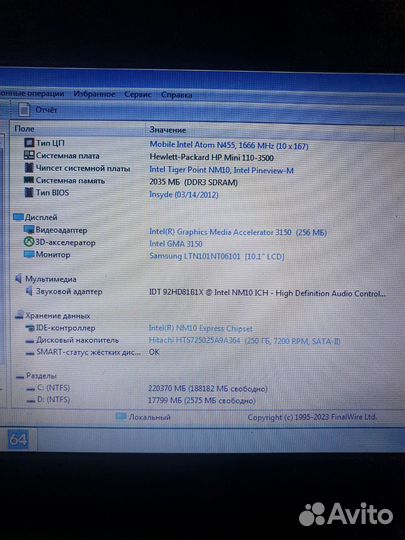
Task: Click the AIDA64 taskbar icon
Action: (18, 439)
